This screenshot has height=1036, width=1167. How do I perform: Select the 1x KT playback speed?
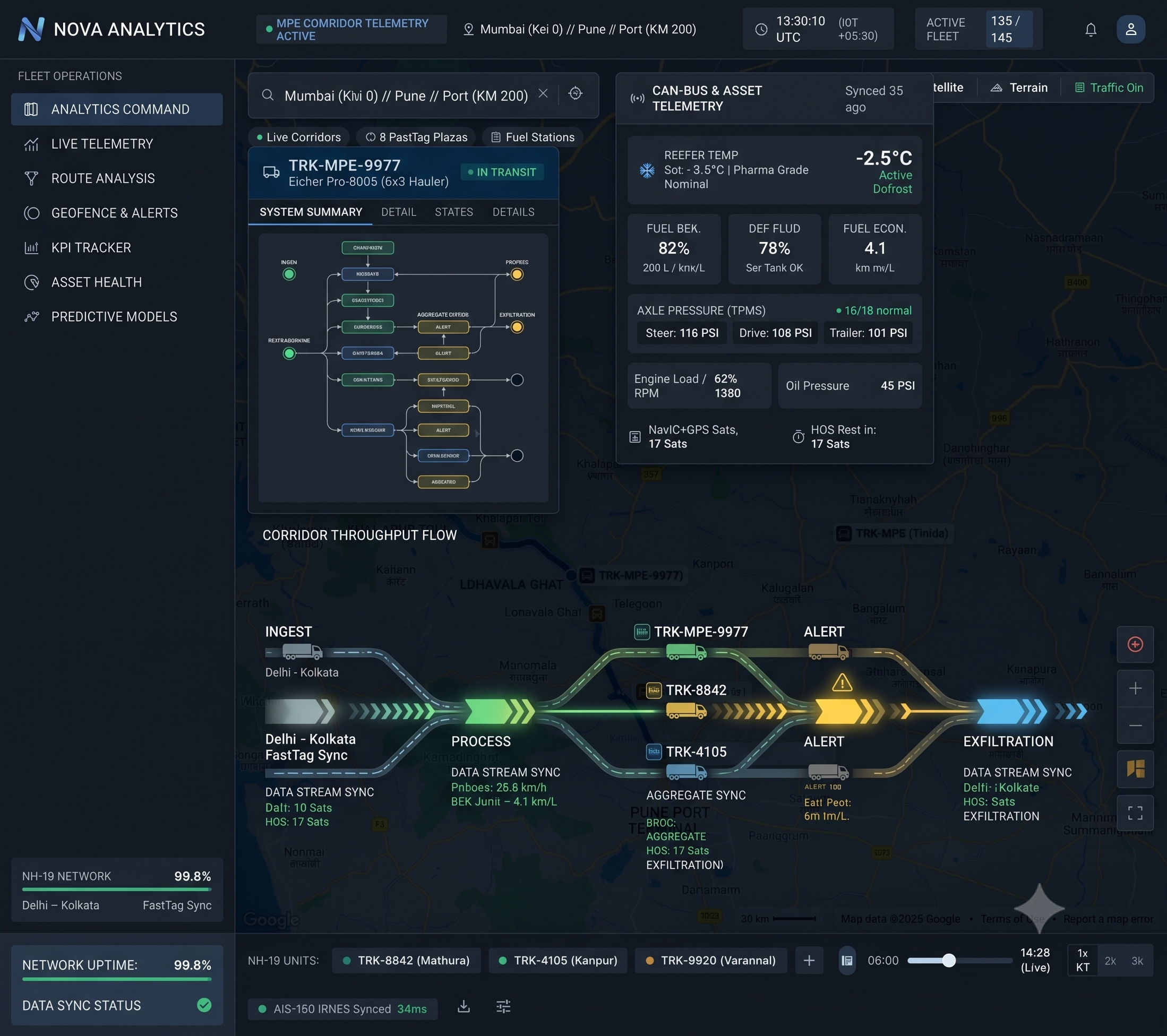click(1083, 960)
